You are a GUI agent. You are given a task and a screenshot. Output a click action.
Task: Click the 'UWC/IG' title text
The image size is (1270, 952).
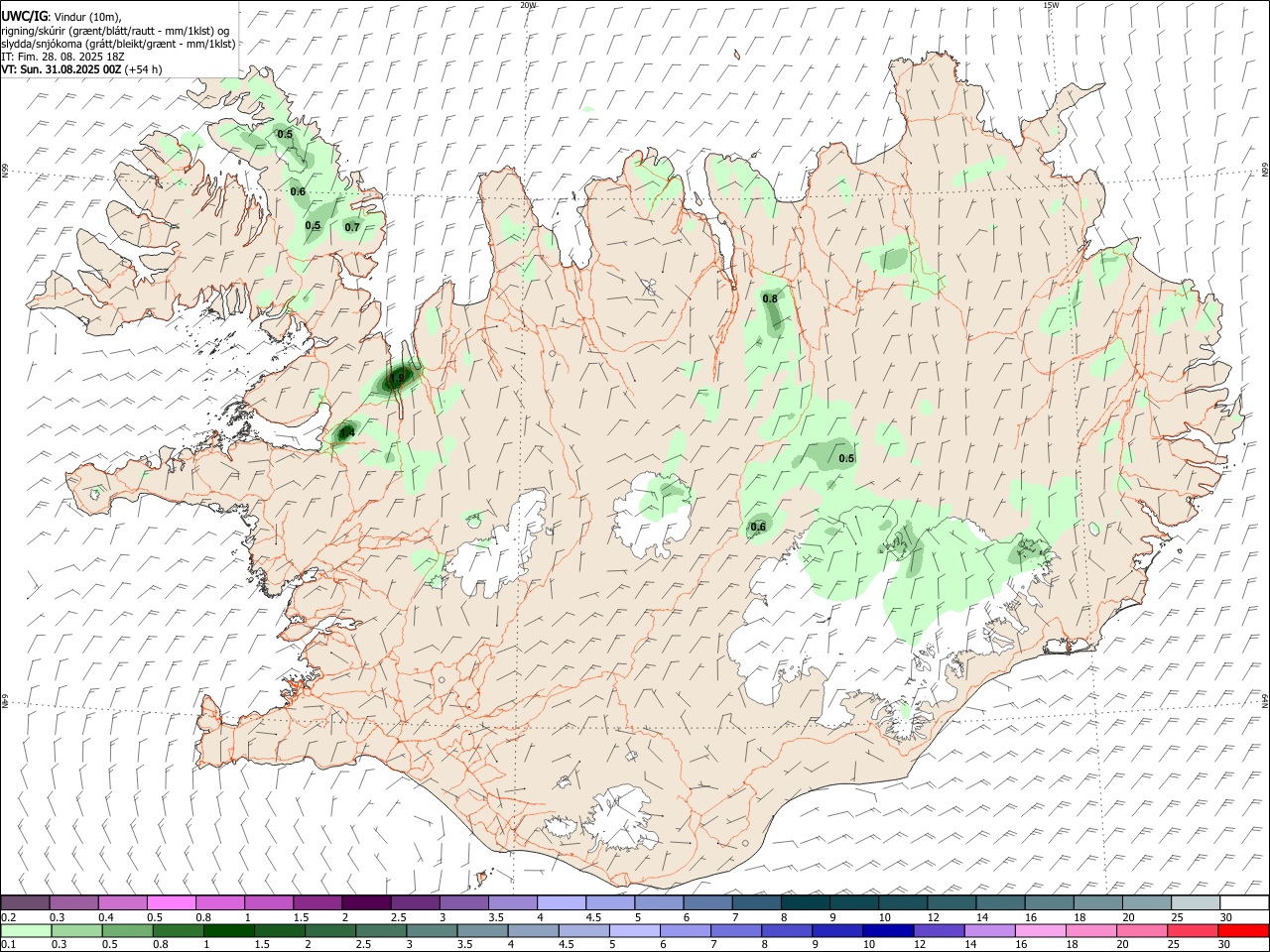23,15
